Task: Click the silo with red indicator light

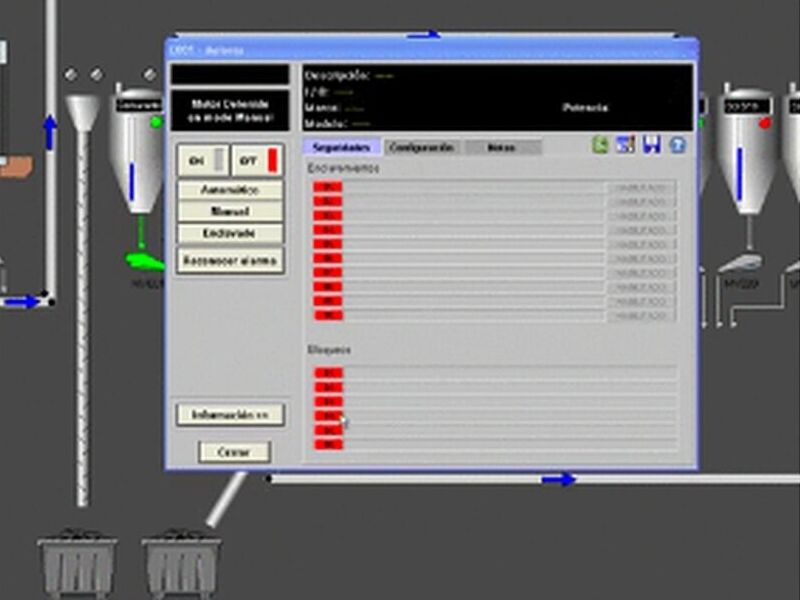Action: (x=747, y=150)
